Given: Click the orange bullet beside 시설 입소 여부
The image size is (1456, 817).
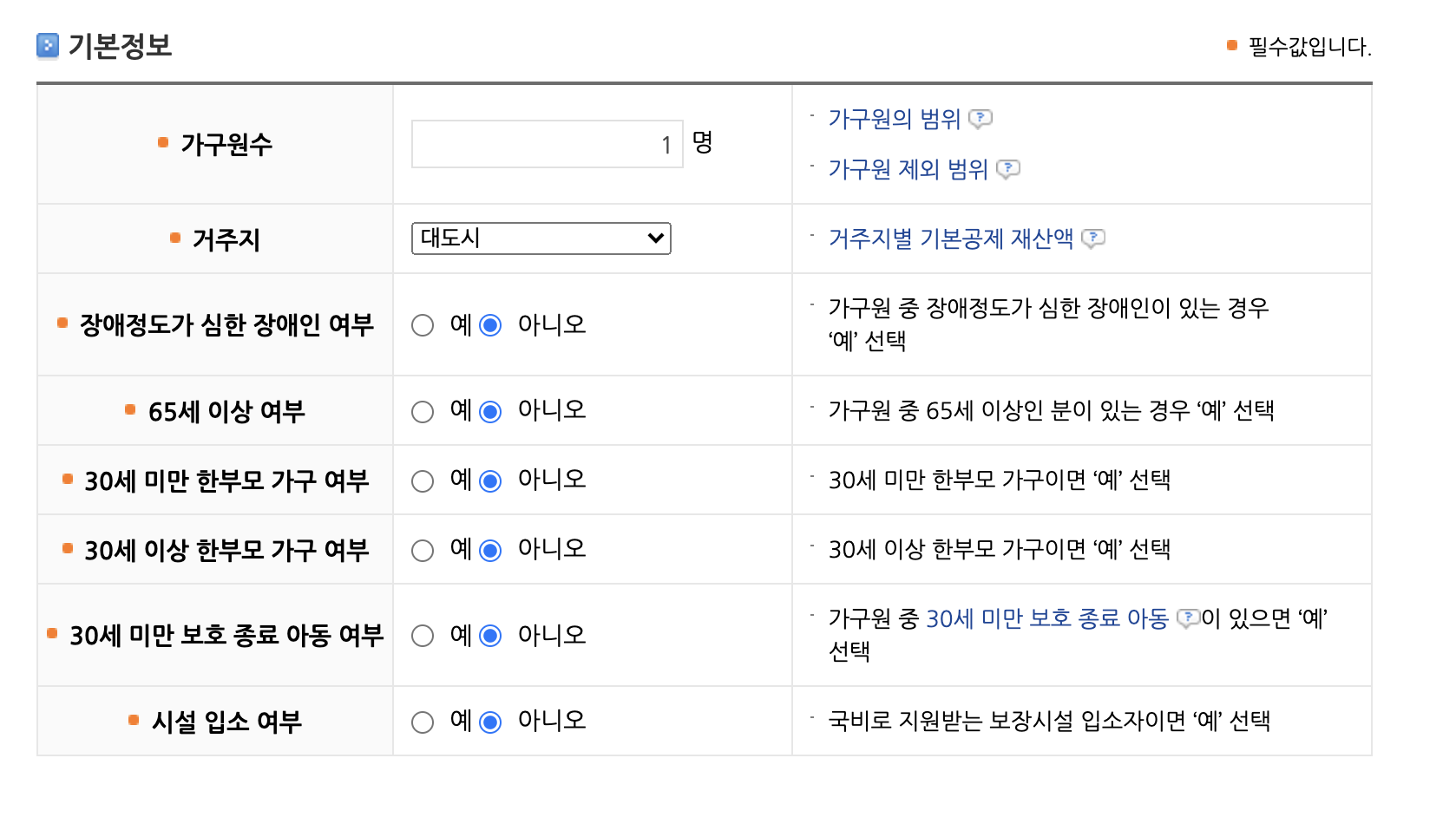Looking at the screenshot, I should [x=132, y=721].
